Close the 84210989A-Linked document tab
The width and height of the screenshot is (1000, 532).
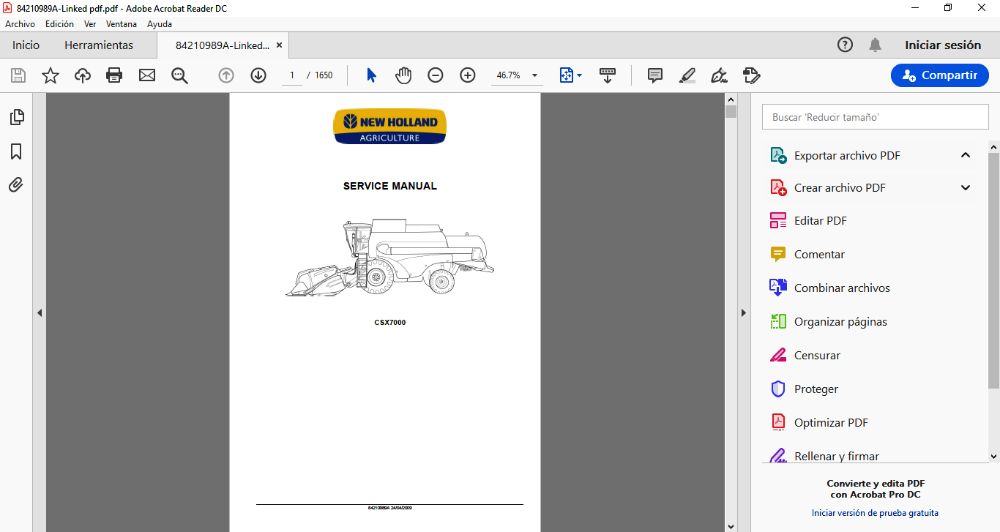[x=279, y=45]
